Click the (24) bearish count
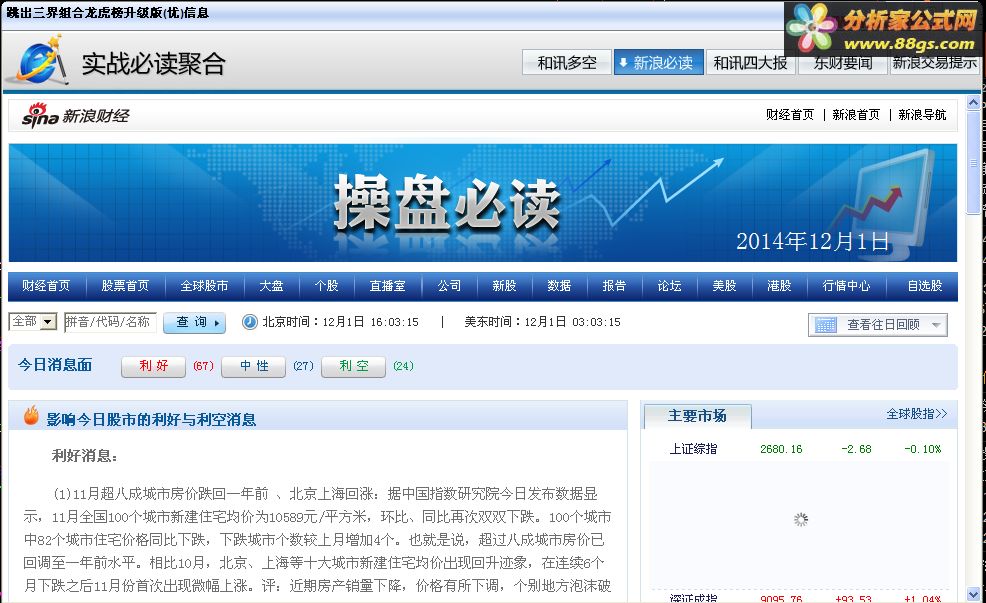 point(403,366)
